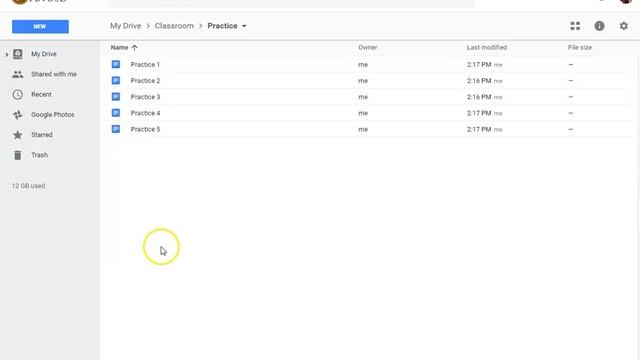Go to Classroom folder in breadcrumb
The image size is (640, 360).
tap(174, 26)
